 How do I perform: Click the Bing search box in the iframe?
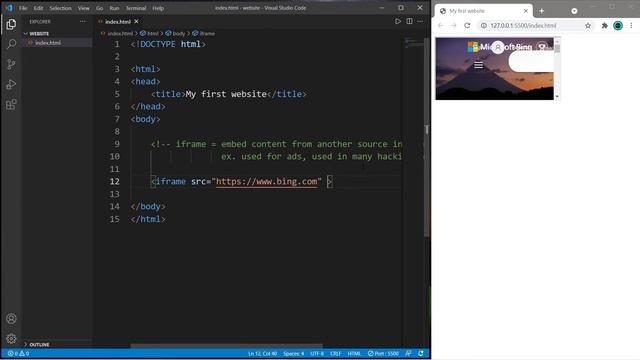(531, 61)
